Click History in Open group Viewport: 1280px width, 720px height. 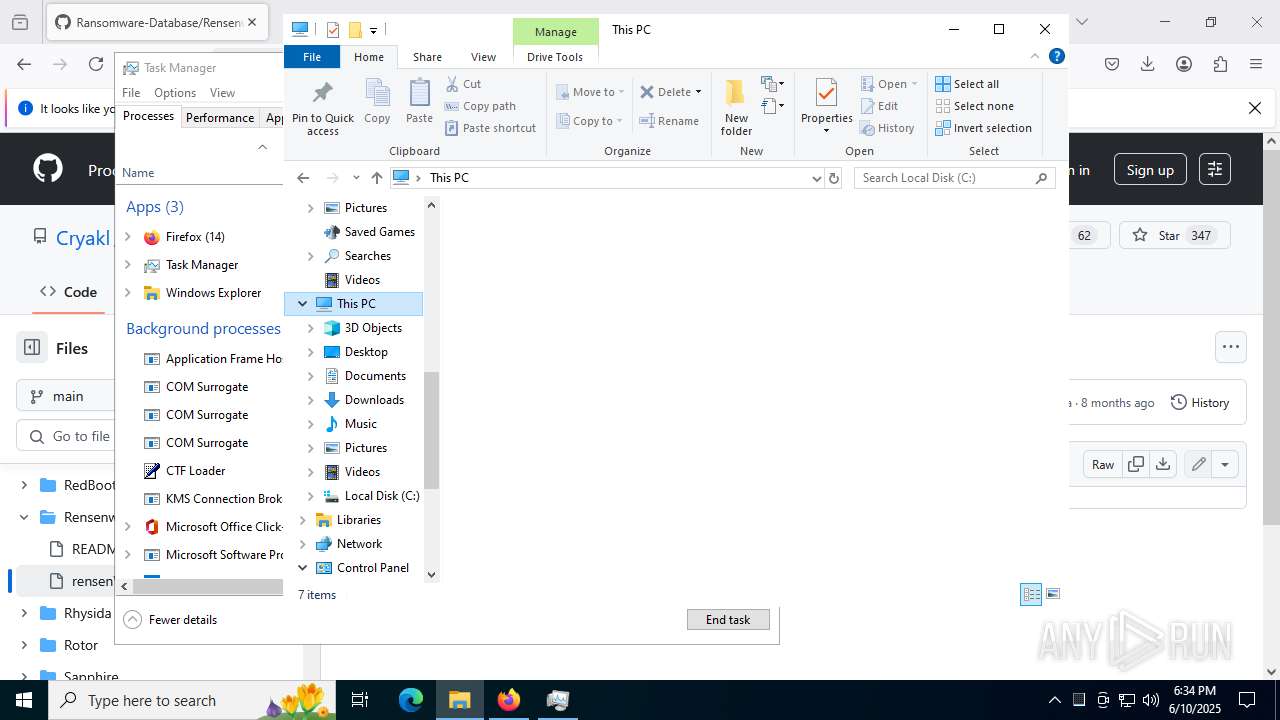pyautogui.click(x=887, y=128)
